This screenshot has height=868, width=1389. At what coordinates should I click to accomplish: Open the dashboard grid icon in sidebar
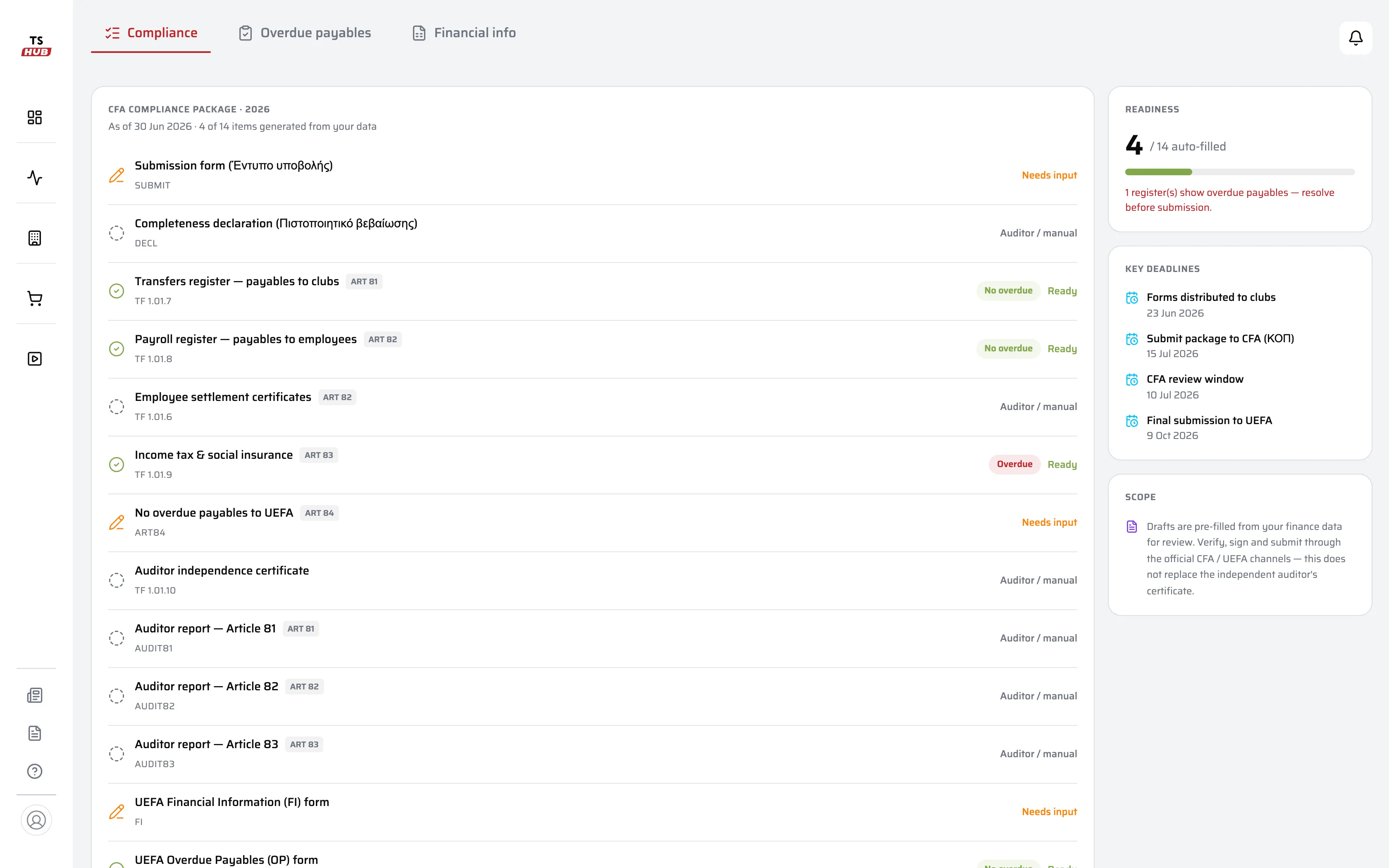point(35,117)
